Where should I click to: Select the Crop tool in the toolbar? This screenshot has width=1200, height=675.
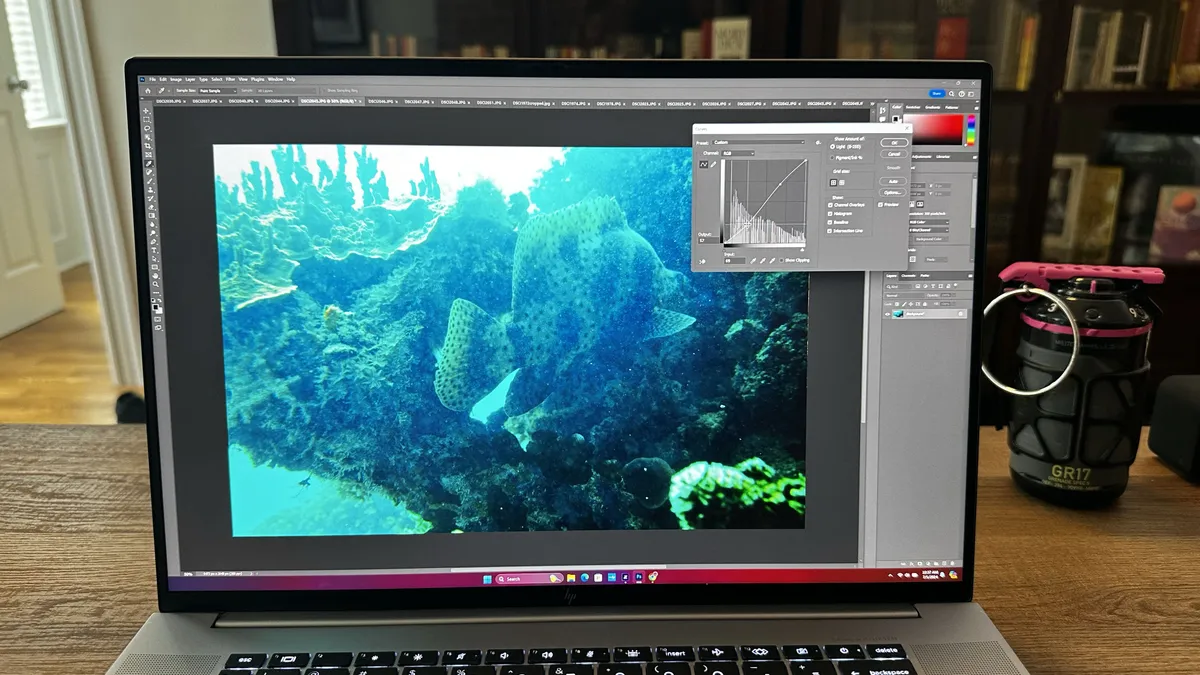(x=146, y=147)
